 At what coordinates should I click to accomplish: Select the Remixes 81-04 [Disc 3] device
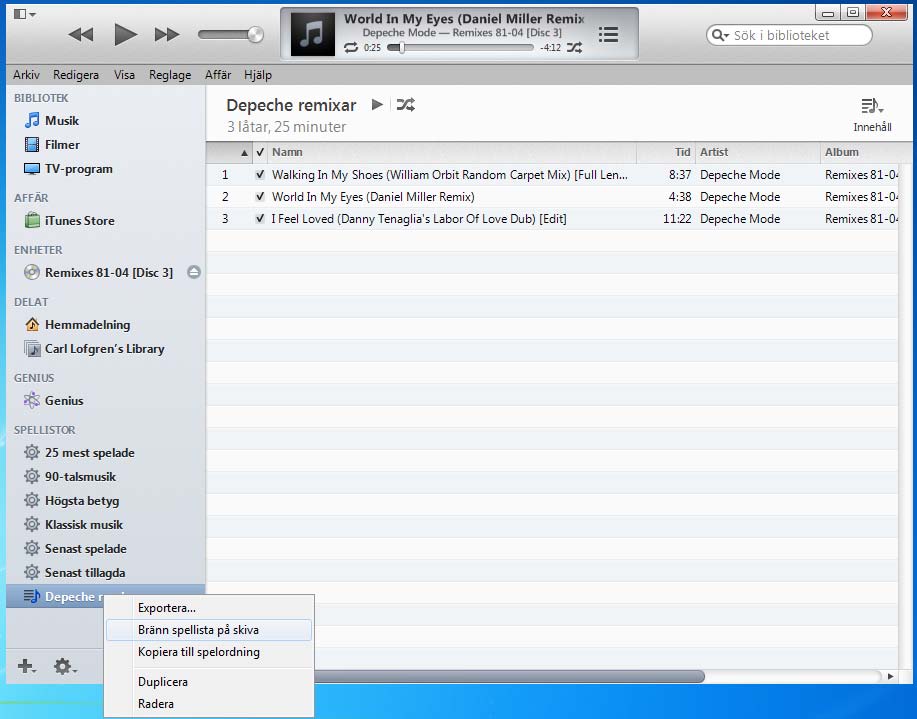pyautogui.click(x=109, y=273)
